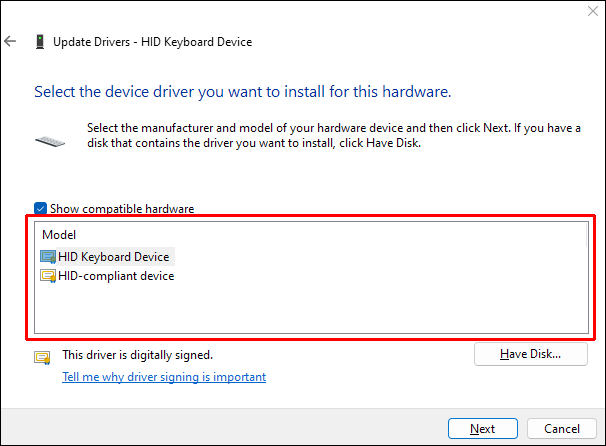Select HID-compliant device in the model list
Image resolution: width=606 pixels, height=446 pixels.
116,276
